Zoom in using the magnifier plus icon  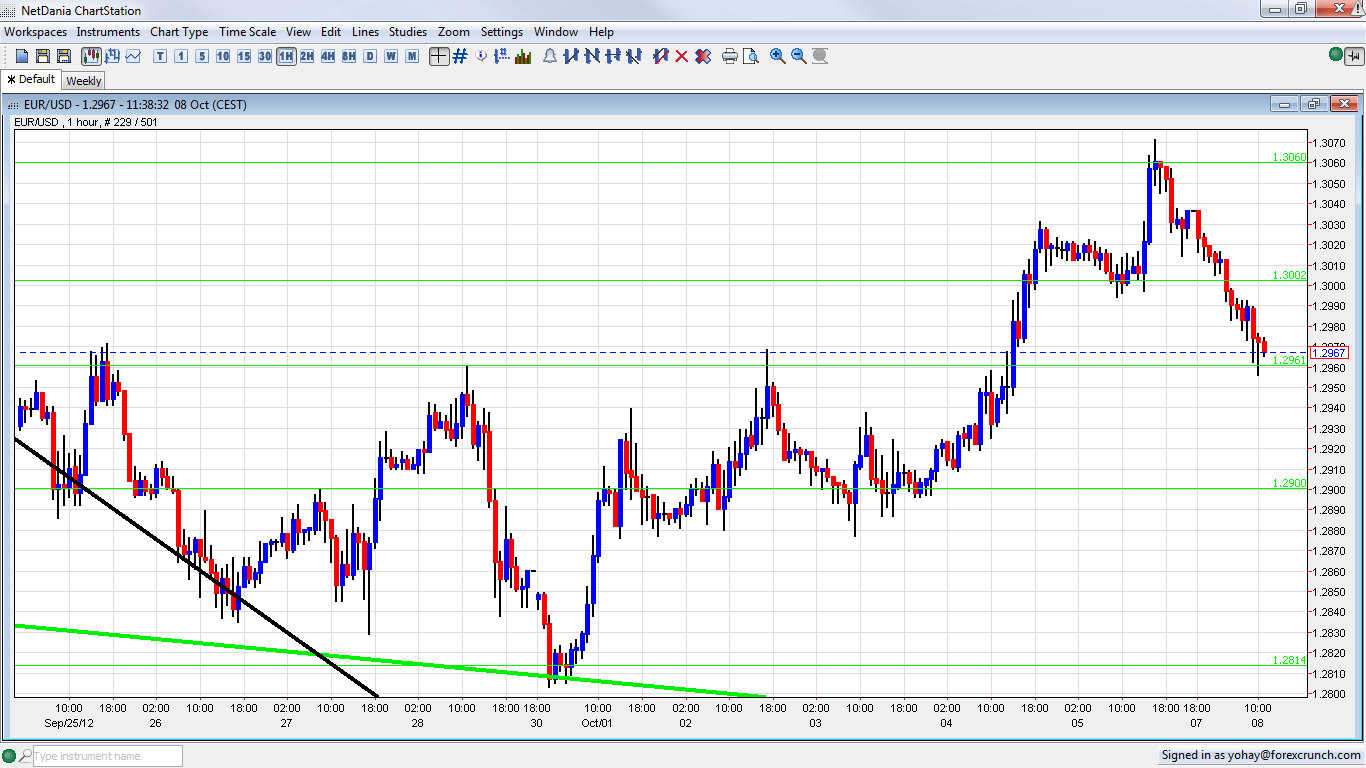pyautogui.click(x=777, y=56)
